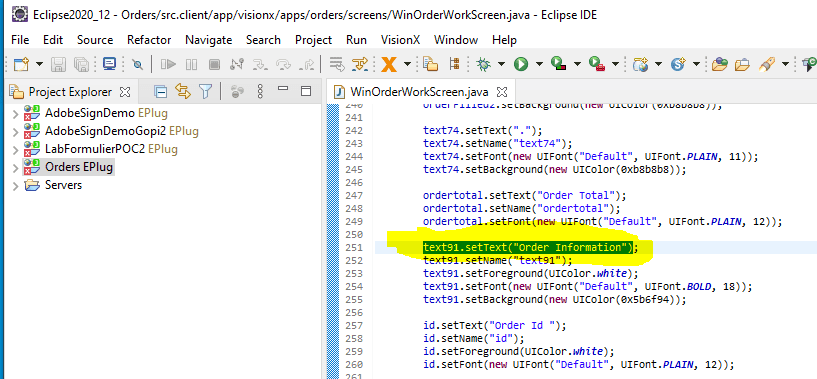Click the Disconnect debug icon
This screenshot has height=379, width=817.
click(237, 64)
